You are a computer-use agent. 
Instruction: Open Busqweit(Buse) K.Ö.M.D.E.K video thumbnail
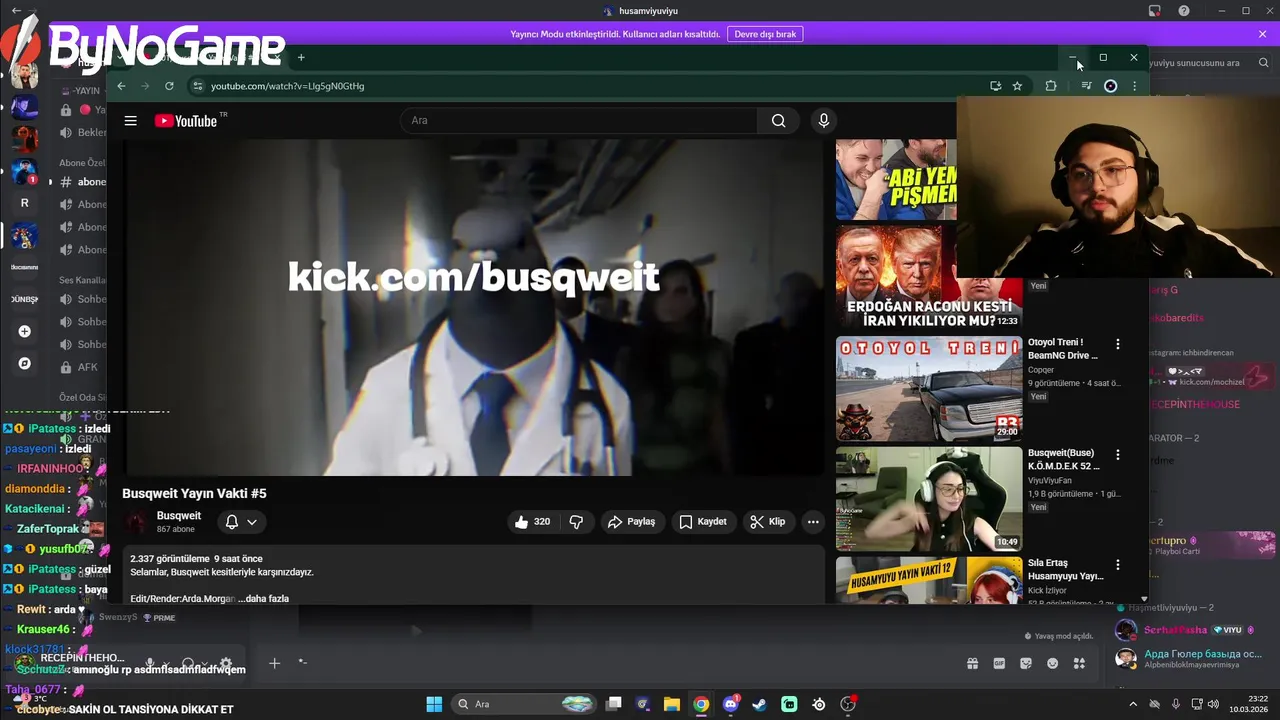[929, 499]
